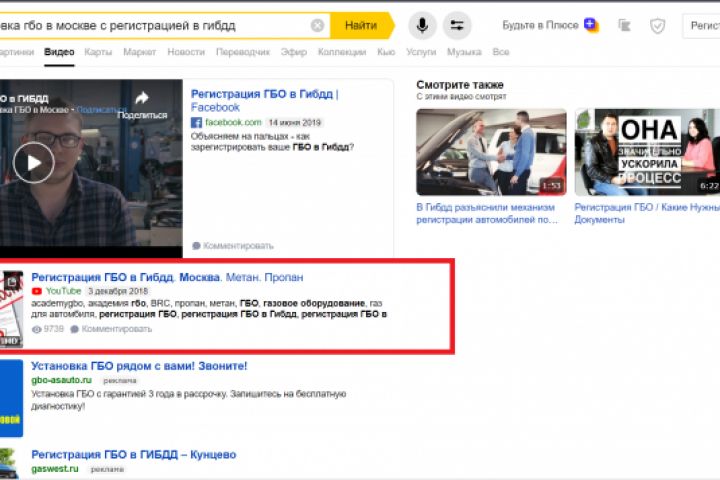Click the shield protection icon
The image size is (720, 480).
click(658, 26)
